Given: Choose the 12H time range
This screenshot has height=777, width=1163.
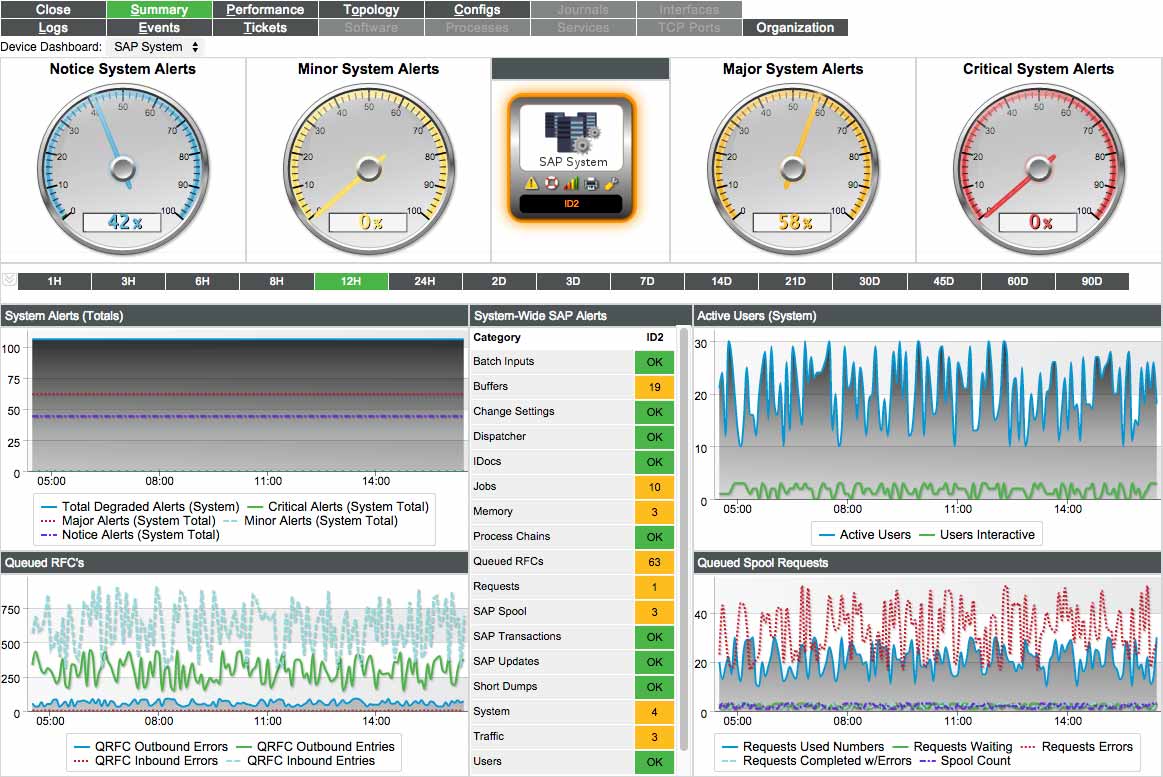Looking at the screenshot, I should click(x=351, y=281).
